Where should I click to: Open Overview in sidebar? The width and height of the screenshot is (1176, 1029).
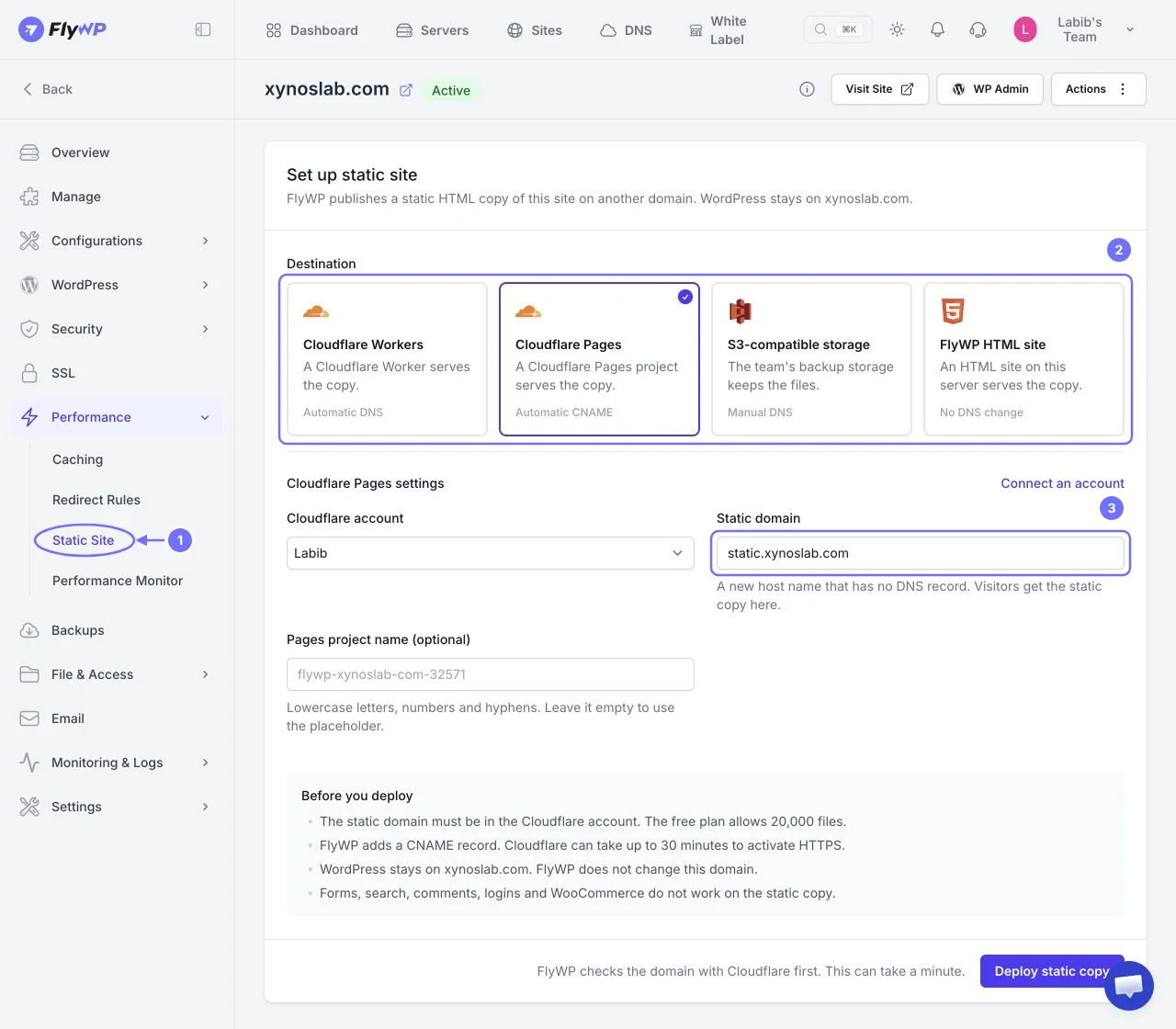tap(117, 153)
